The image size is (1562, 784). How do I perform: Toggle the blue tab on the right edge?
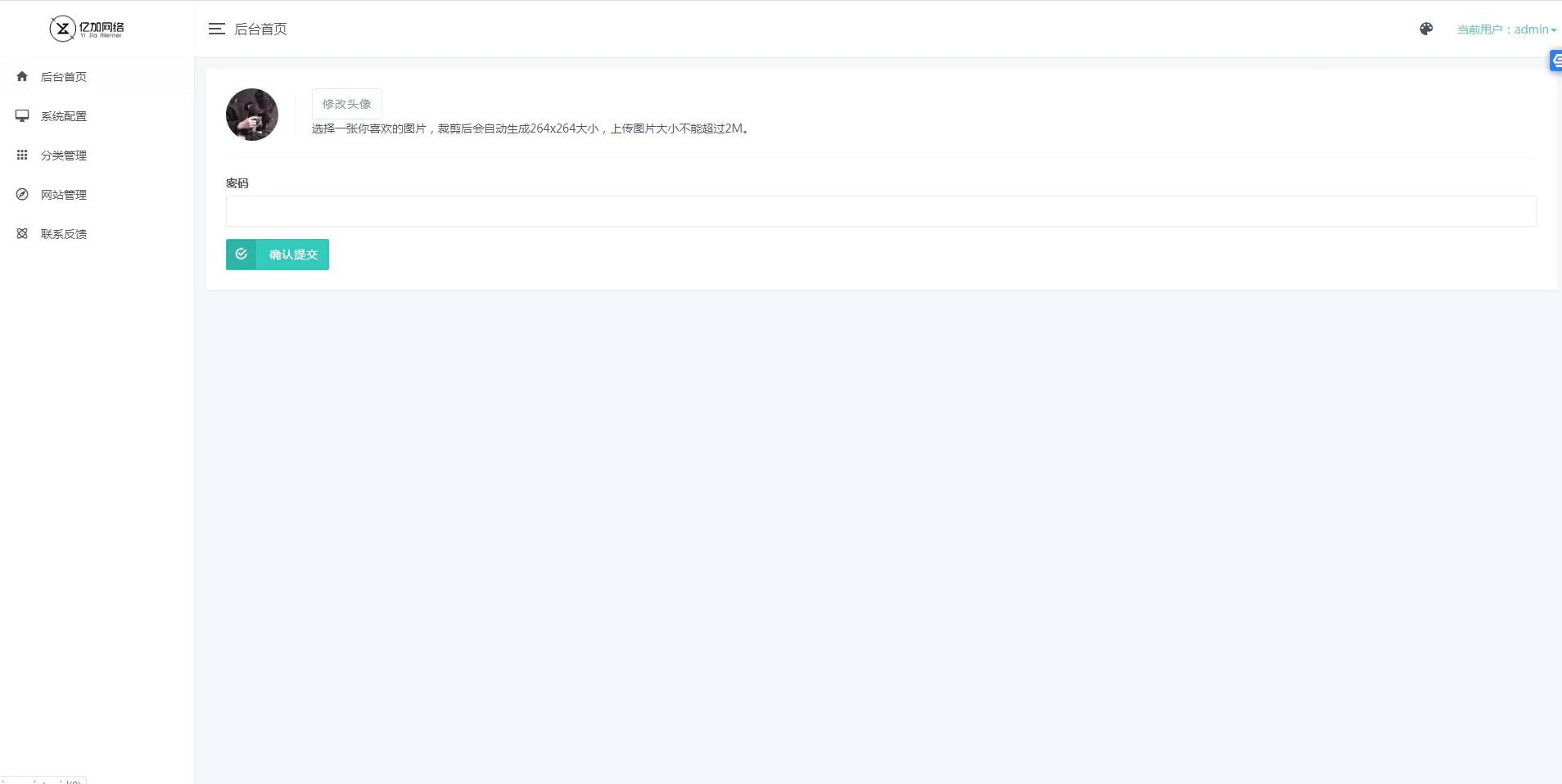click(1556, 59)
